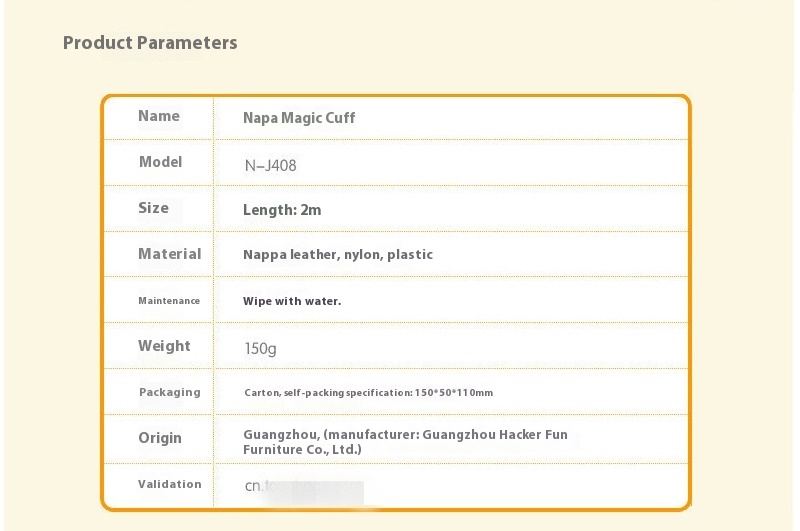Click the 150g weight value
This screenshot has height=531, width=800.
point(260,348)
